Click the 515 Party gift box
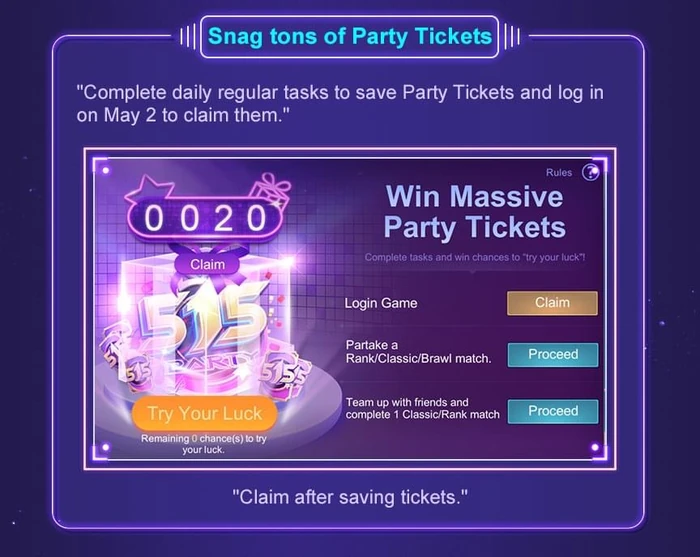Image resolution: width=700 pixels, height=557 pixels. [x=204, y=326]
